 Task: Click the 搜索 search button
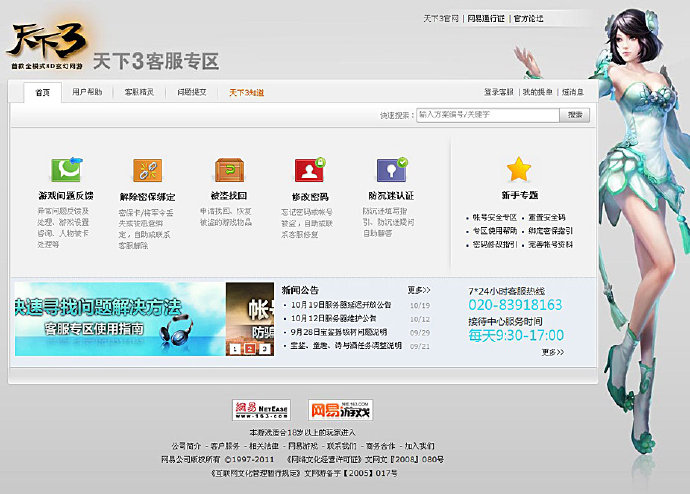click(x=575, y=115)
